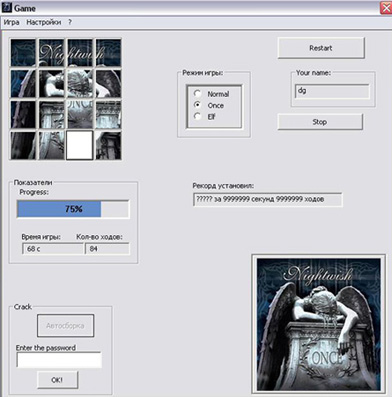
Task: Click the Game window title icon
Action: [7, 7]
